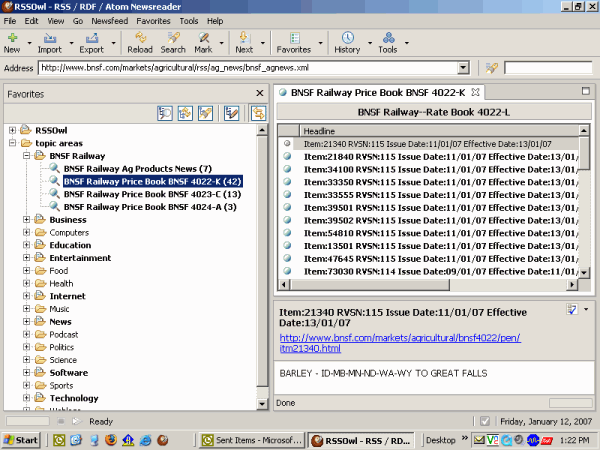Open the Help menu

[215, 21]
